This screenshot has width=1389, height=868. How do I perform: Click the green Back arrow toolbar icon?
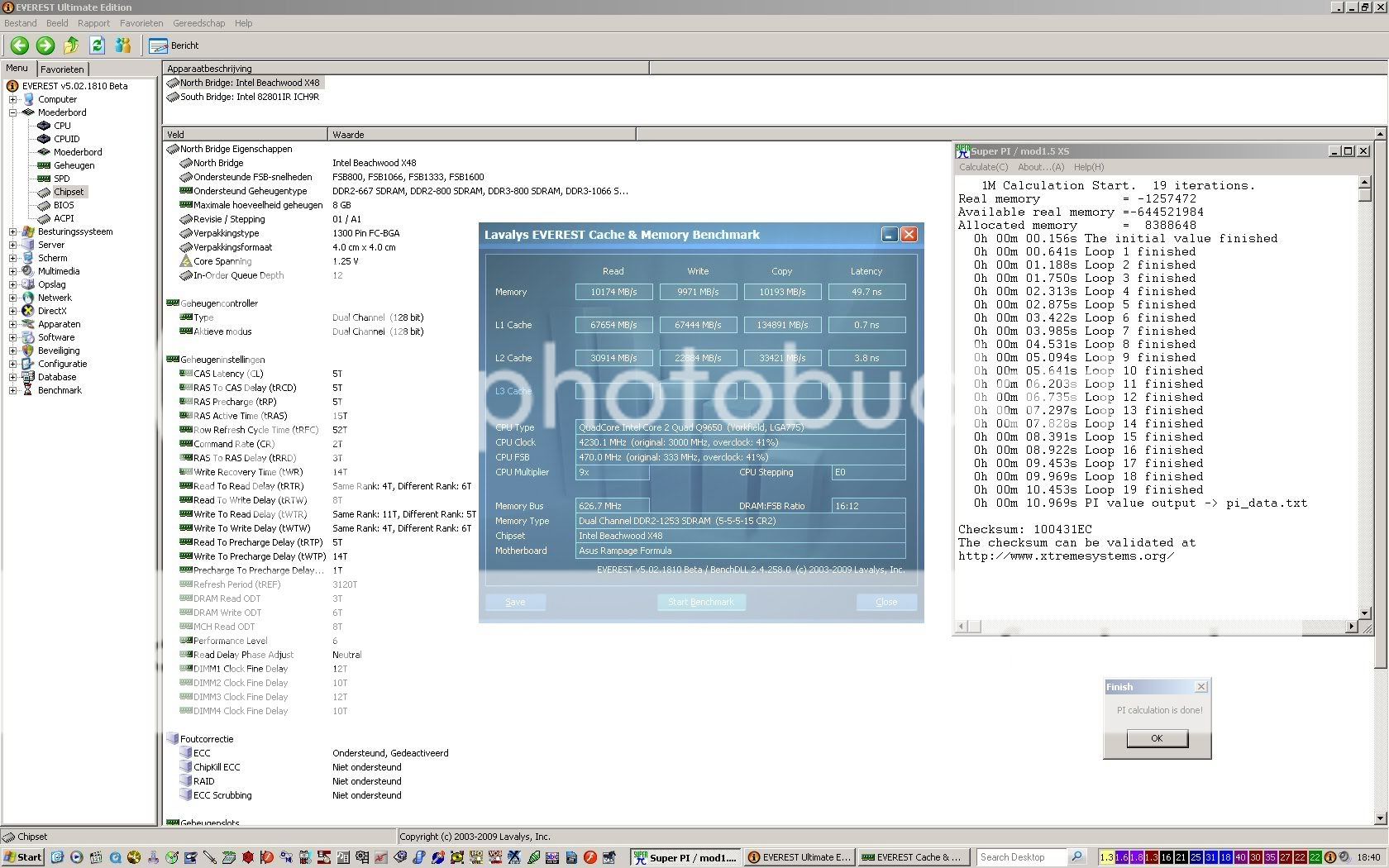click(20, 45)
